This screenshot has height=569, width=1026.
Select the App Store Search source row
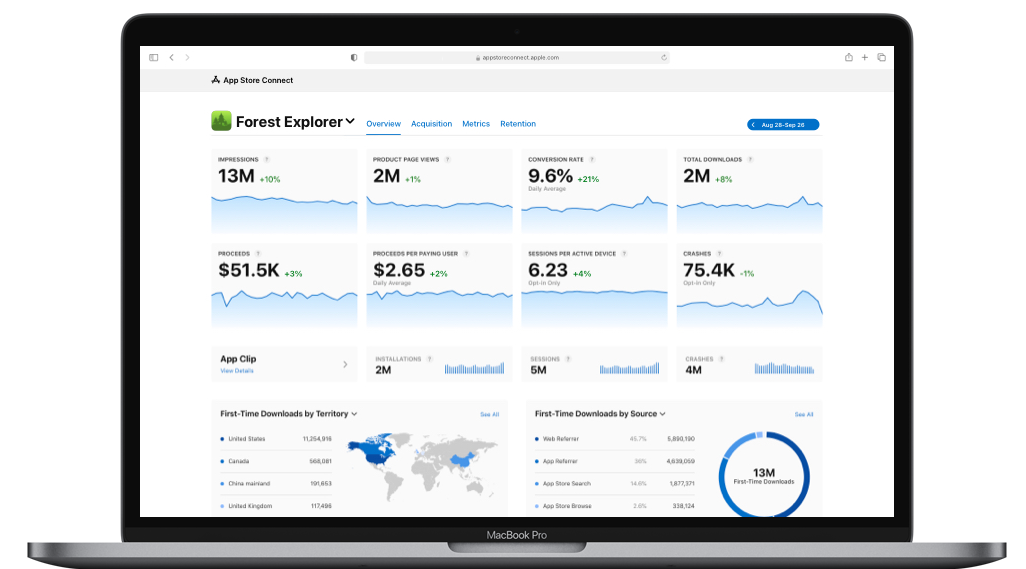(x=614, y=483)
